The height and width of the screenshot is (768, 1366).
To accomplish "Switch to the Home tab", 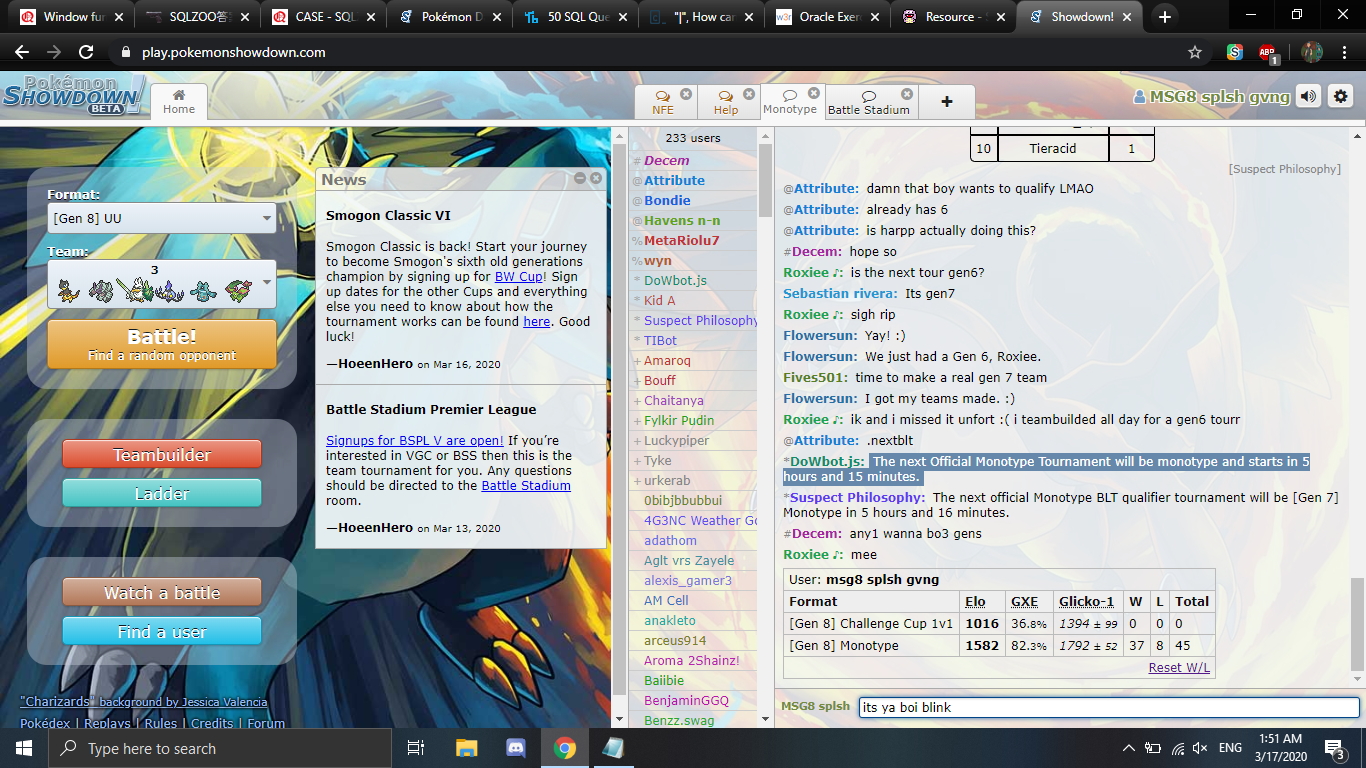I will click(x=179, y=102).
